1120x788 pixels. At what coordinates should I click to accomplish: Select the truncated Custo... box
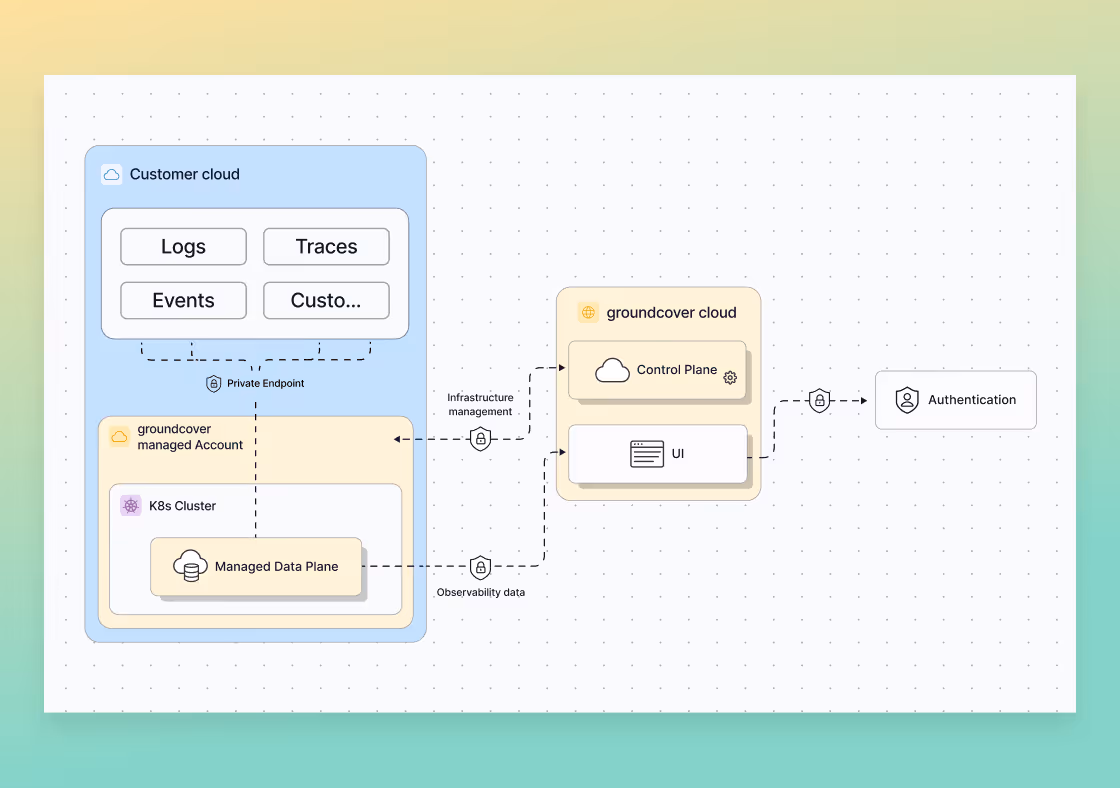click(x=326, y=300)
